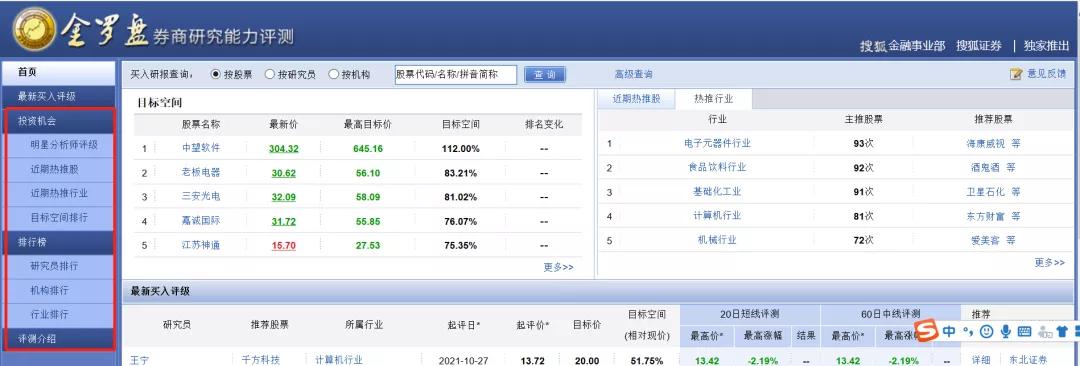Click 更多>> under the 热推行业 table
This screenshot has width=1080, height=366.
pyautogui.click(x=1049, y=262)
